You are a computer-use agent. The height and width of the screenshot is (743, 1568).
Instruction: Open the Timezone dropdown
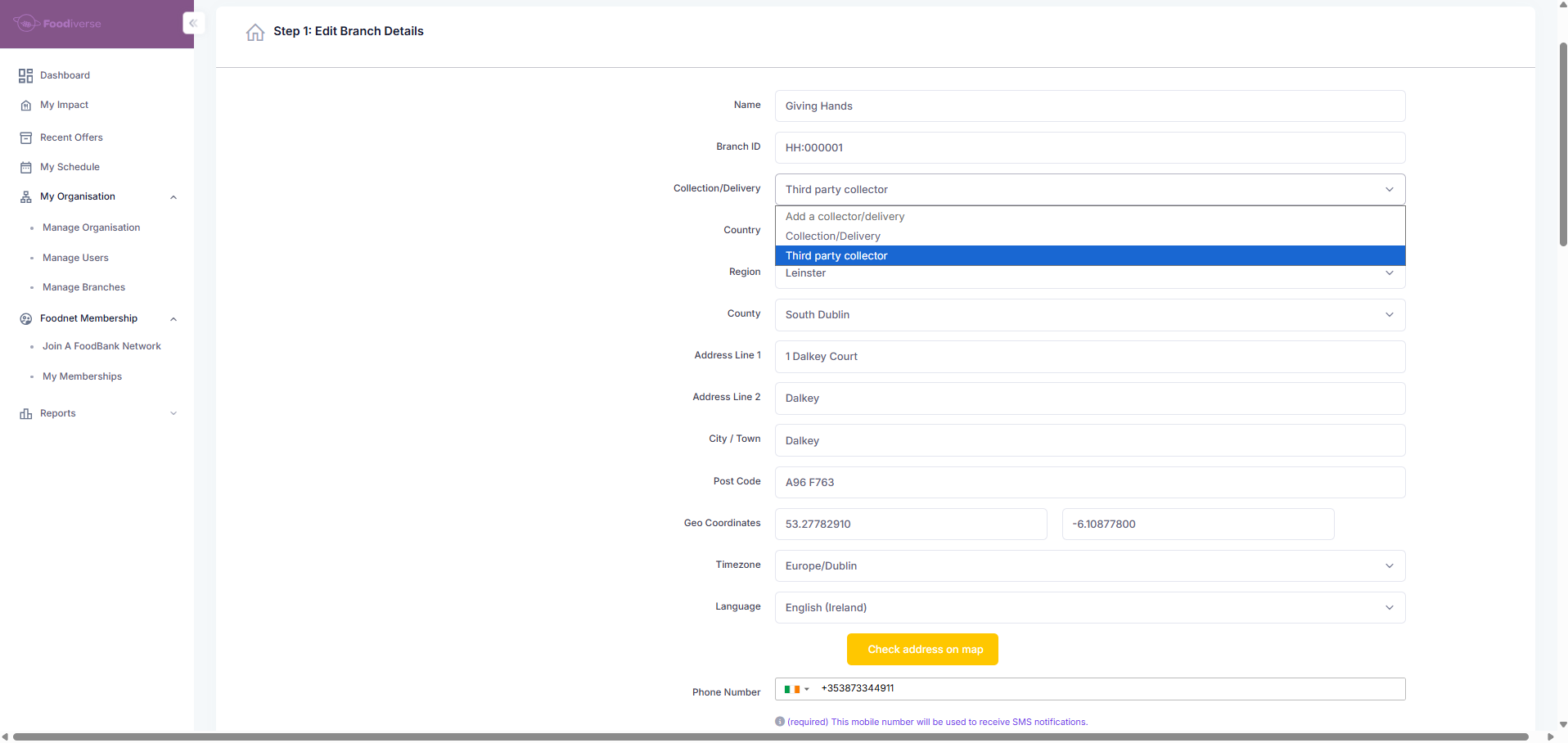tap(1089, 566)
